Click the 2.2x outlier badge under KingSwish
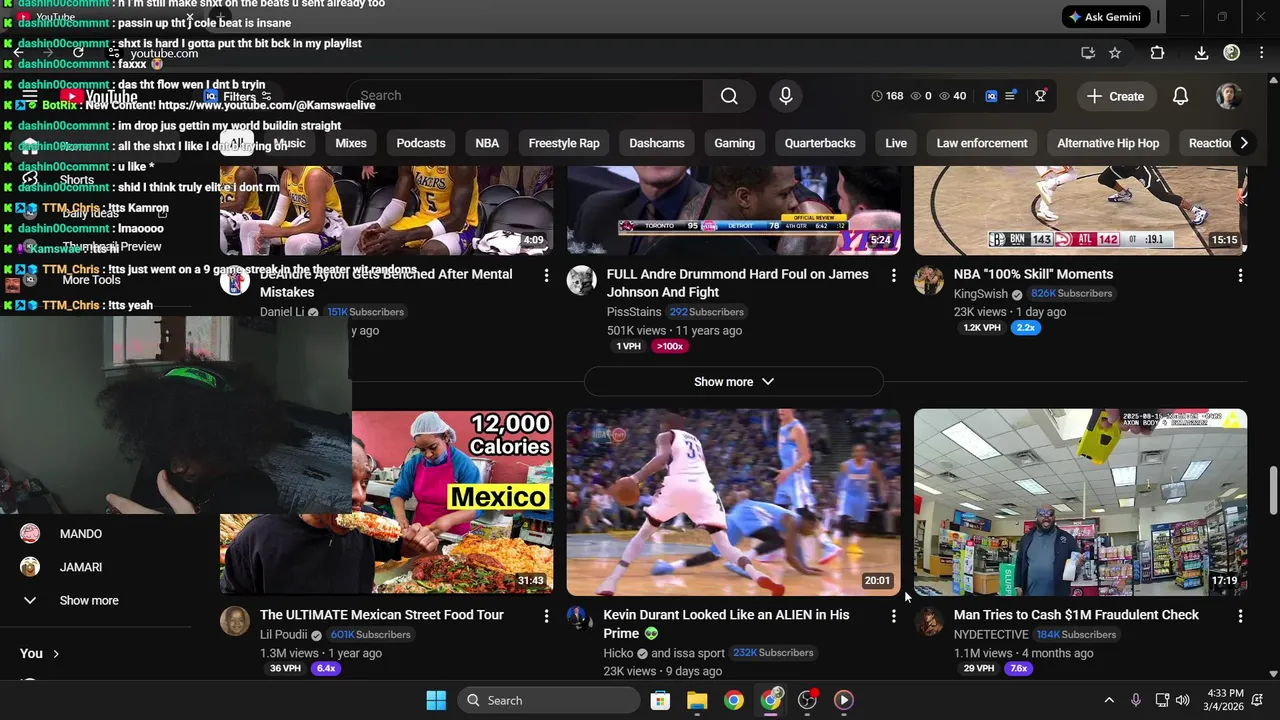Screen dimensions: 1280x720 tap(1025, 328)
